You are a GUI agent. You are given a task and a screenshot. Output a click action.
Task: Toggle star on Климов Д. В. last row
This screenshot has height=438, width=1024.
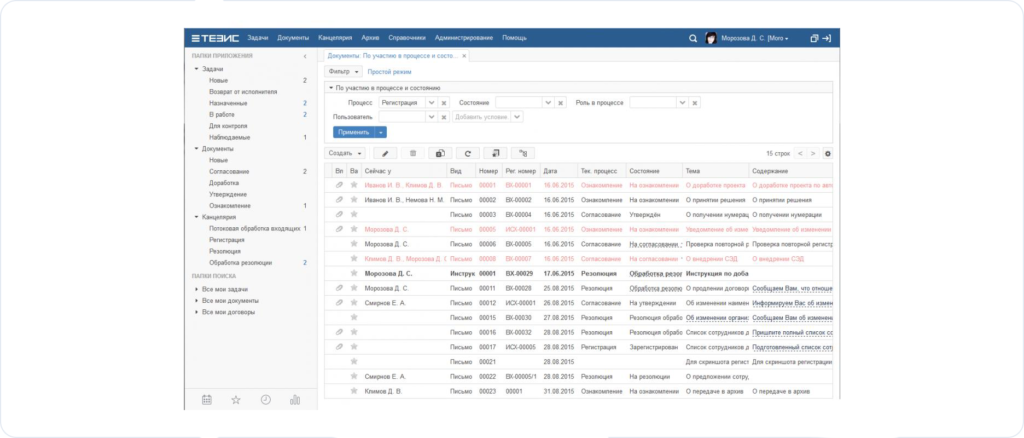[x=354, y=391]
